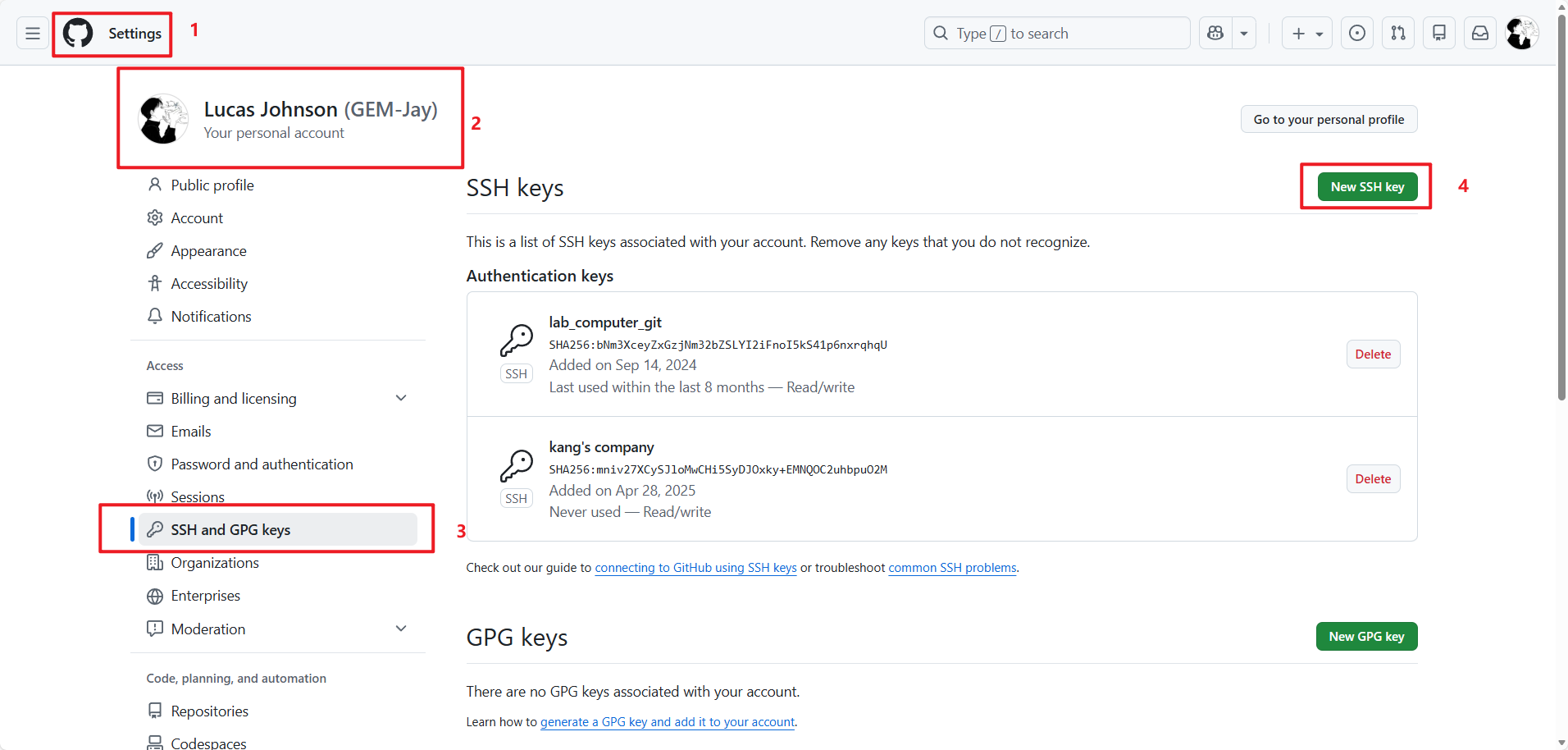Screen dimensions: 1568x750
Task: Open the Issues icon in header
Action: pos(1357,34)
